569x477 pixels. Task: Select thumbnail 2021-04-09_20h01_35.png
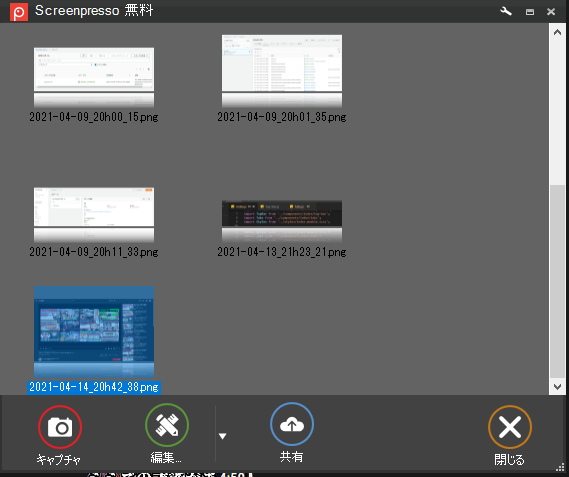tap(282, 71)
